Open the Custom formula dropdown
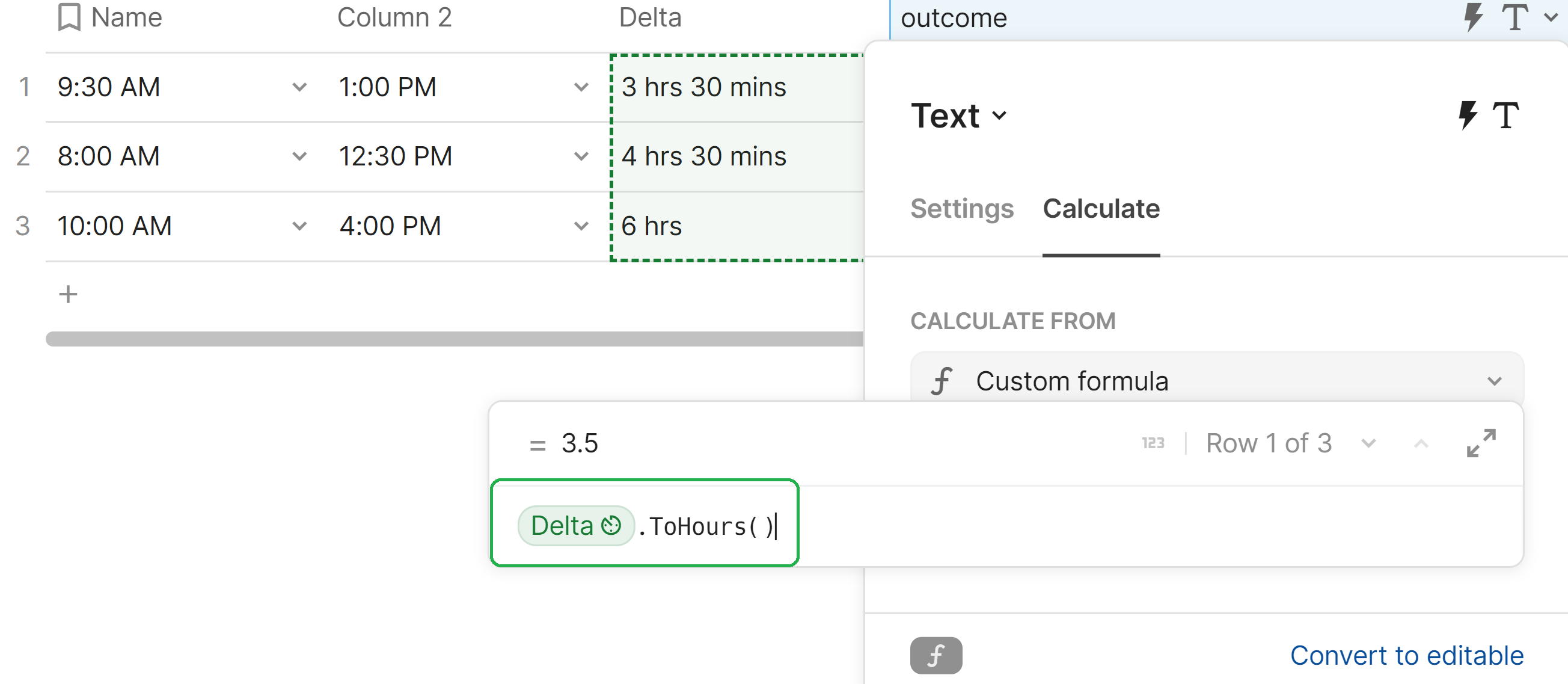 [1216, 381]
